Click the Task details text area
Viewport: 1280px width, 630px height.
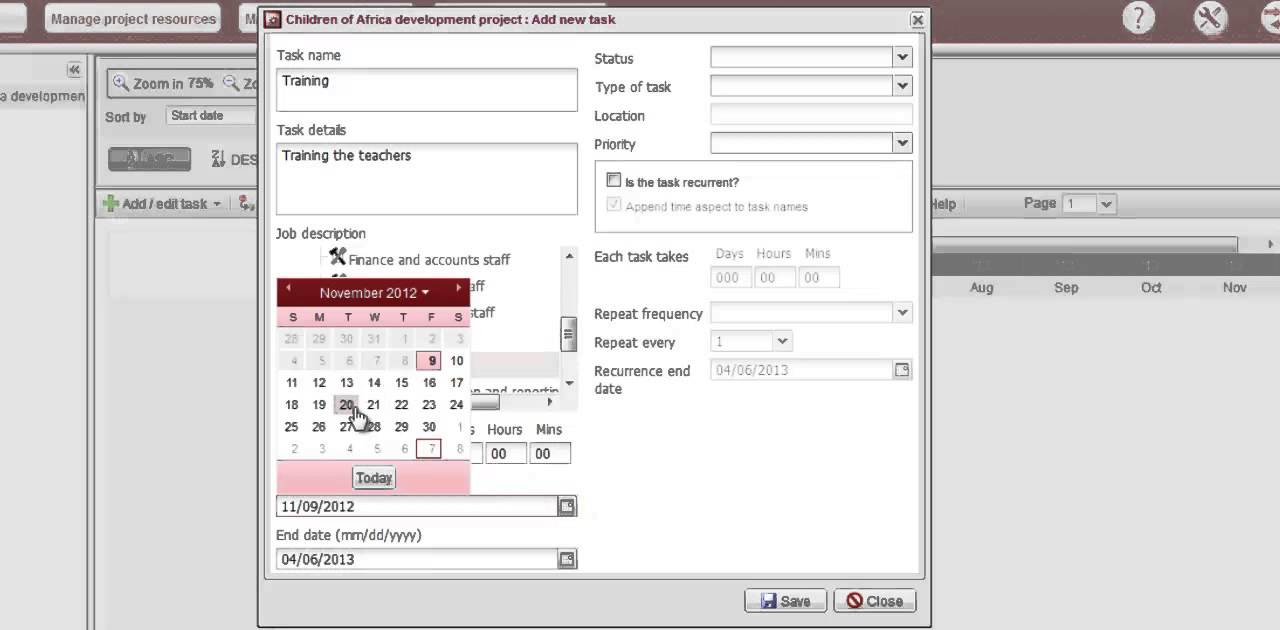(427, 178)
